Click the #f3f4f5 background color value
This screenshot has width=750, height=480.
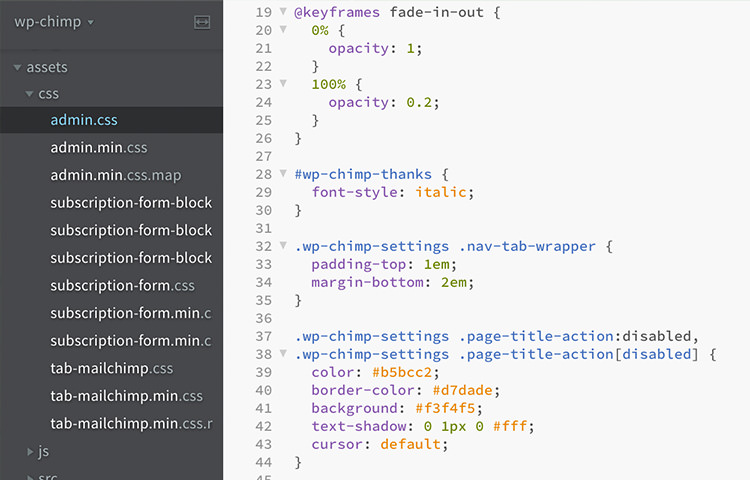click(x=424, y=409)
